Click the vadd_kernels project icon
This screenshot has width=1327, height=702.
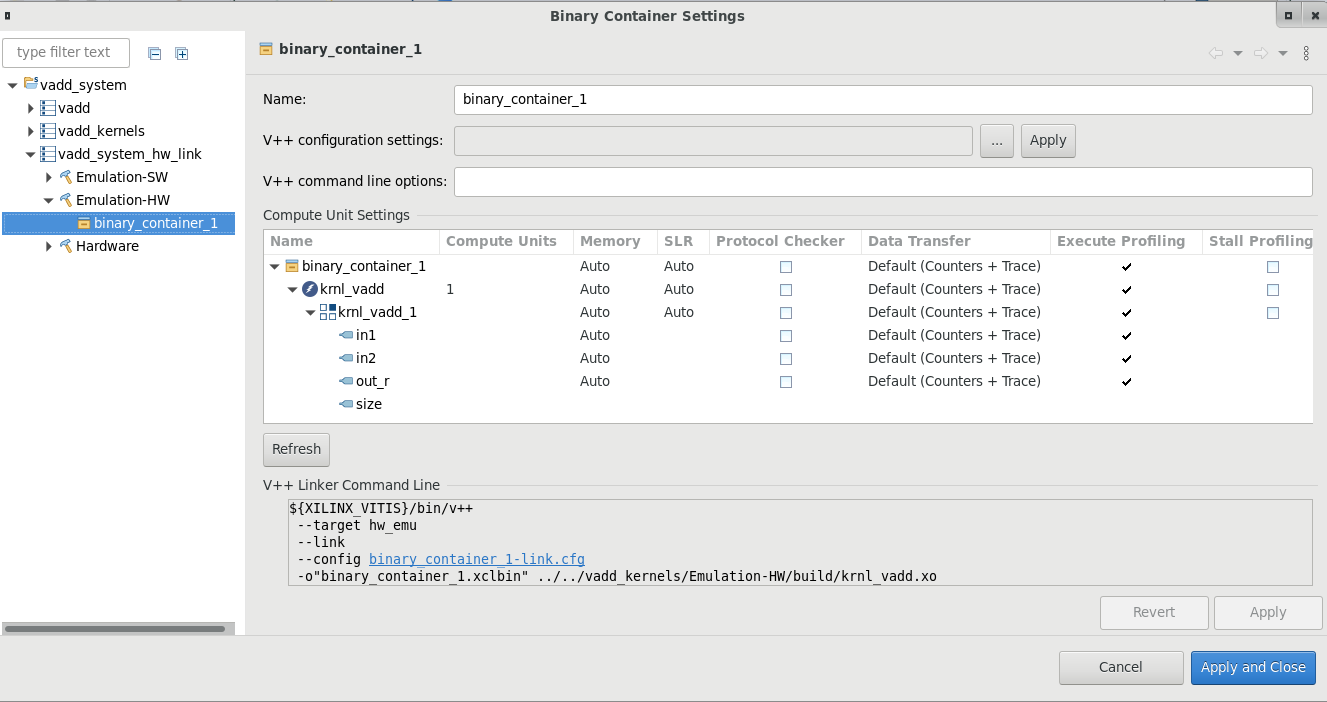pyautogui.click(x=48, y=131)
